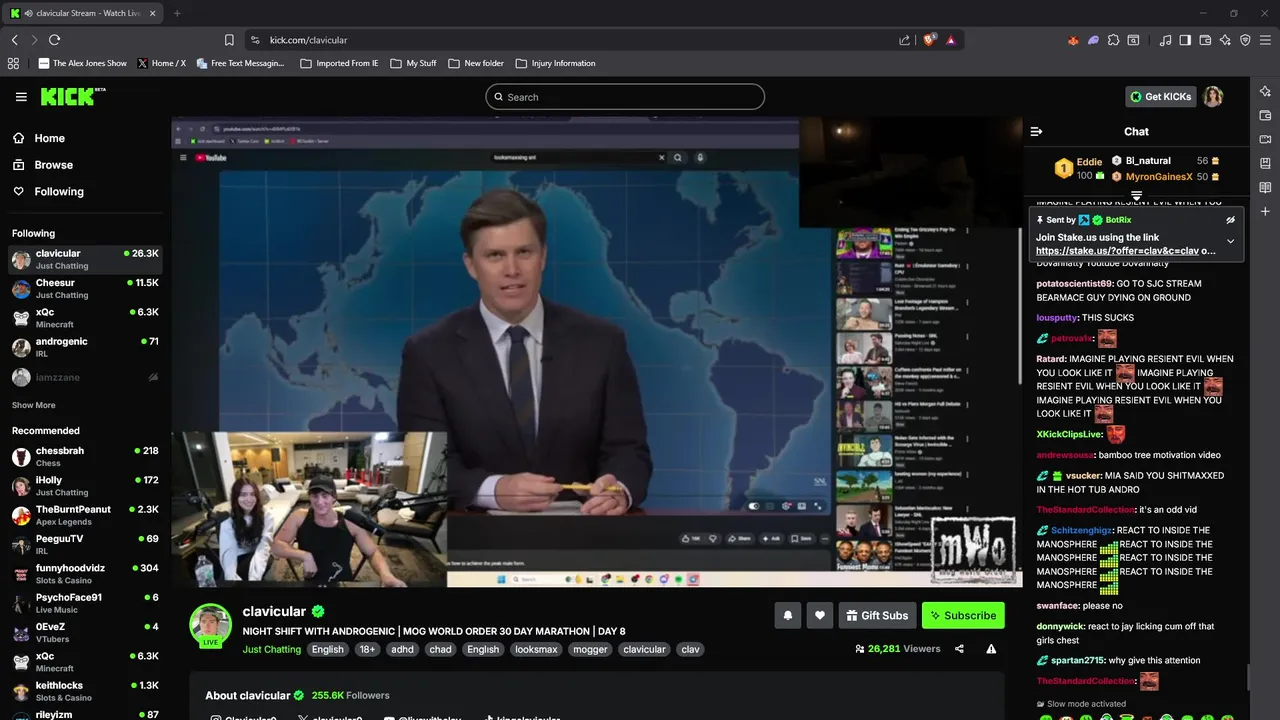
Task: Open the Home page in sidebar
Action: [x=49, y=139]
